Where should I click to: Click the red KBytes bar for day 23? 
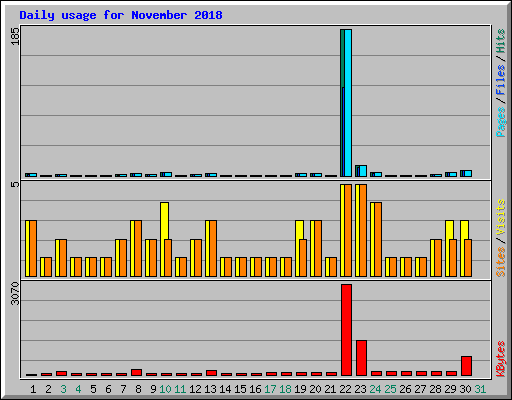[x=361, y=358]
